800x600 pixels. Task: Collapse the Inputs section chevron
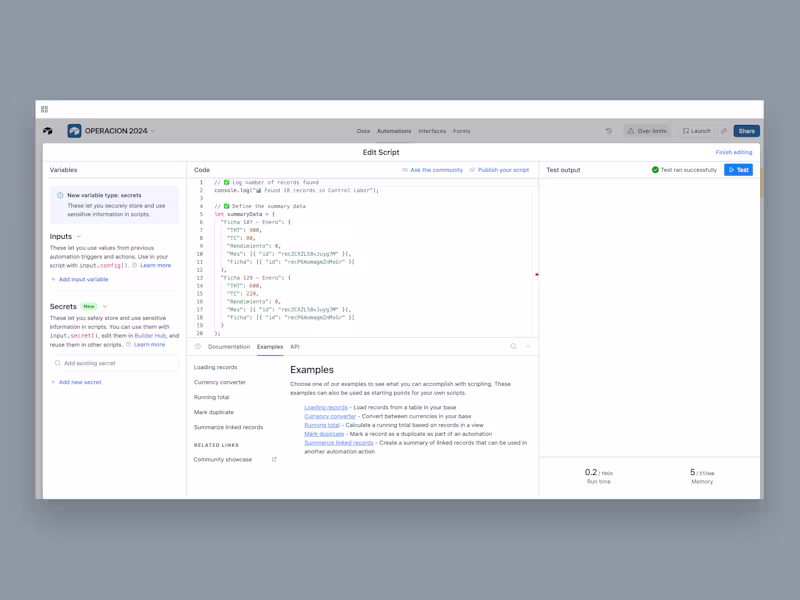[x=79, y=236]
